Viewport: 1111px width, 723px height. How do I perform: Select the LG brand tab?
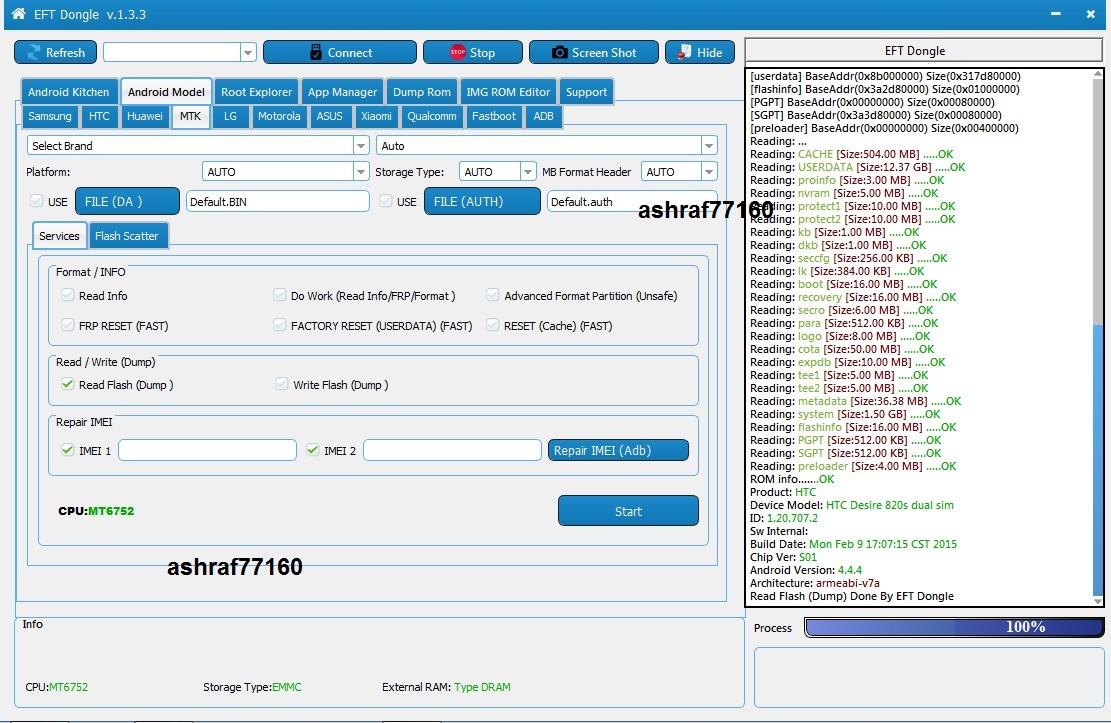[230, 116]
